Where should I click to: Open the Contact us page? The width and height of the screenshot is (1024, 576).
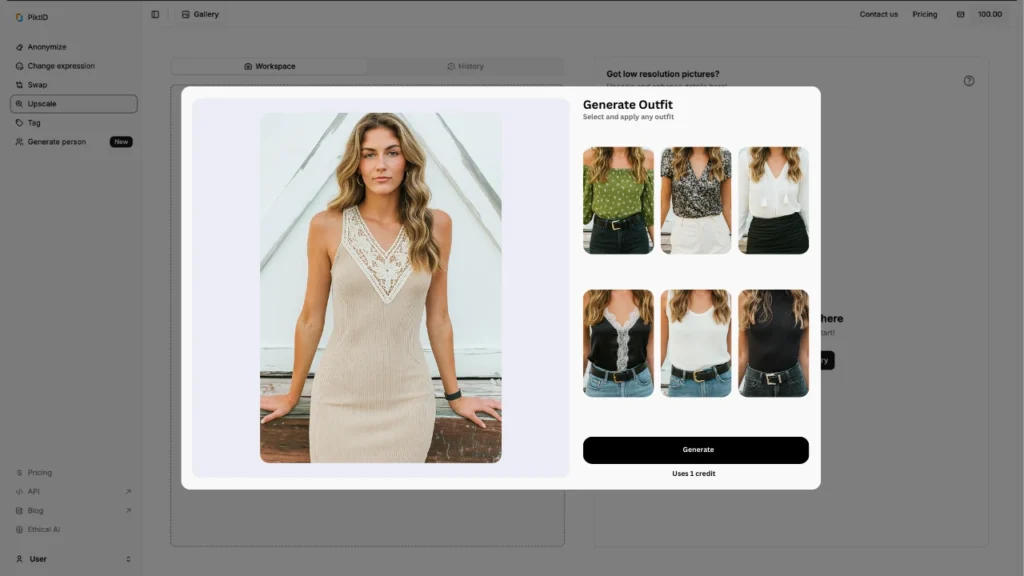coord(878,14)
